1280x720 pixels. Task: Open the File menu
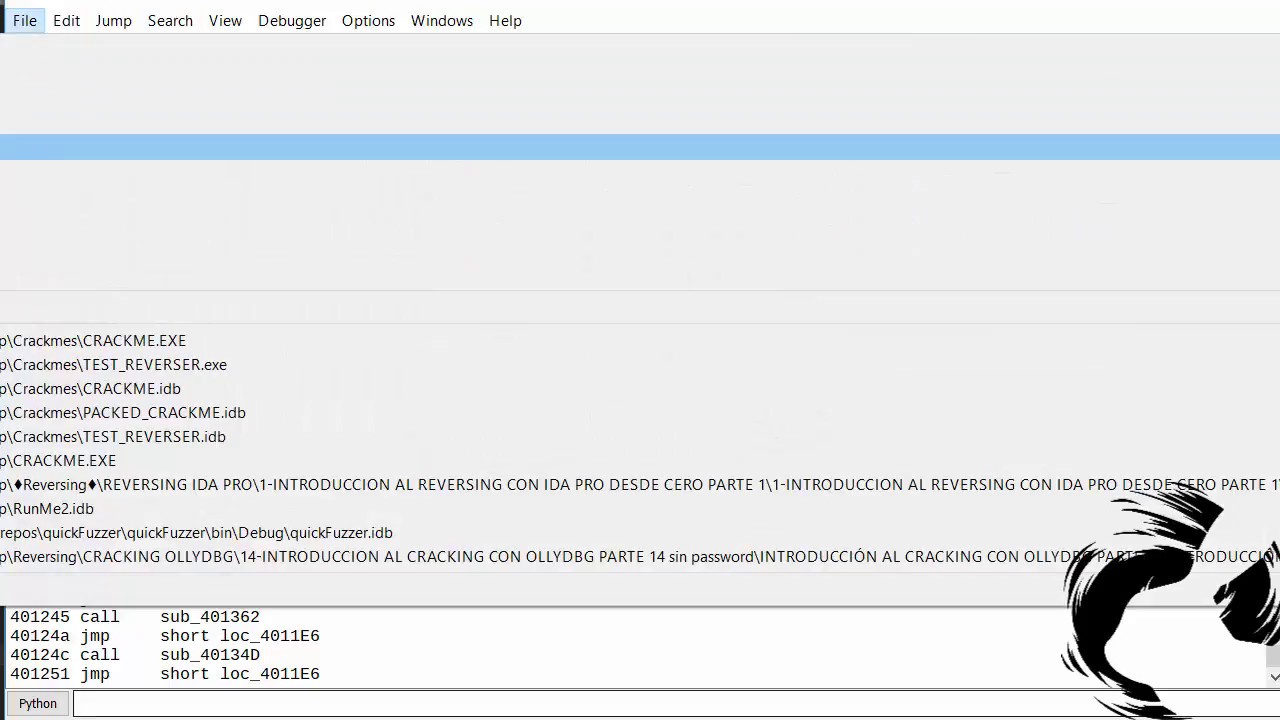[25, 20]
